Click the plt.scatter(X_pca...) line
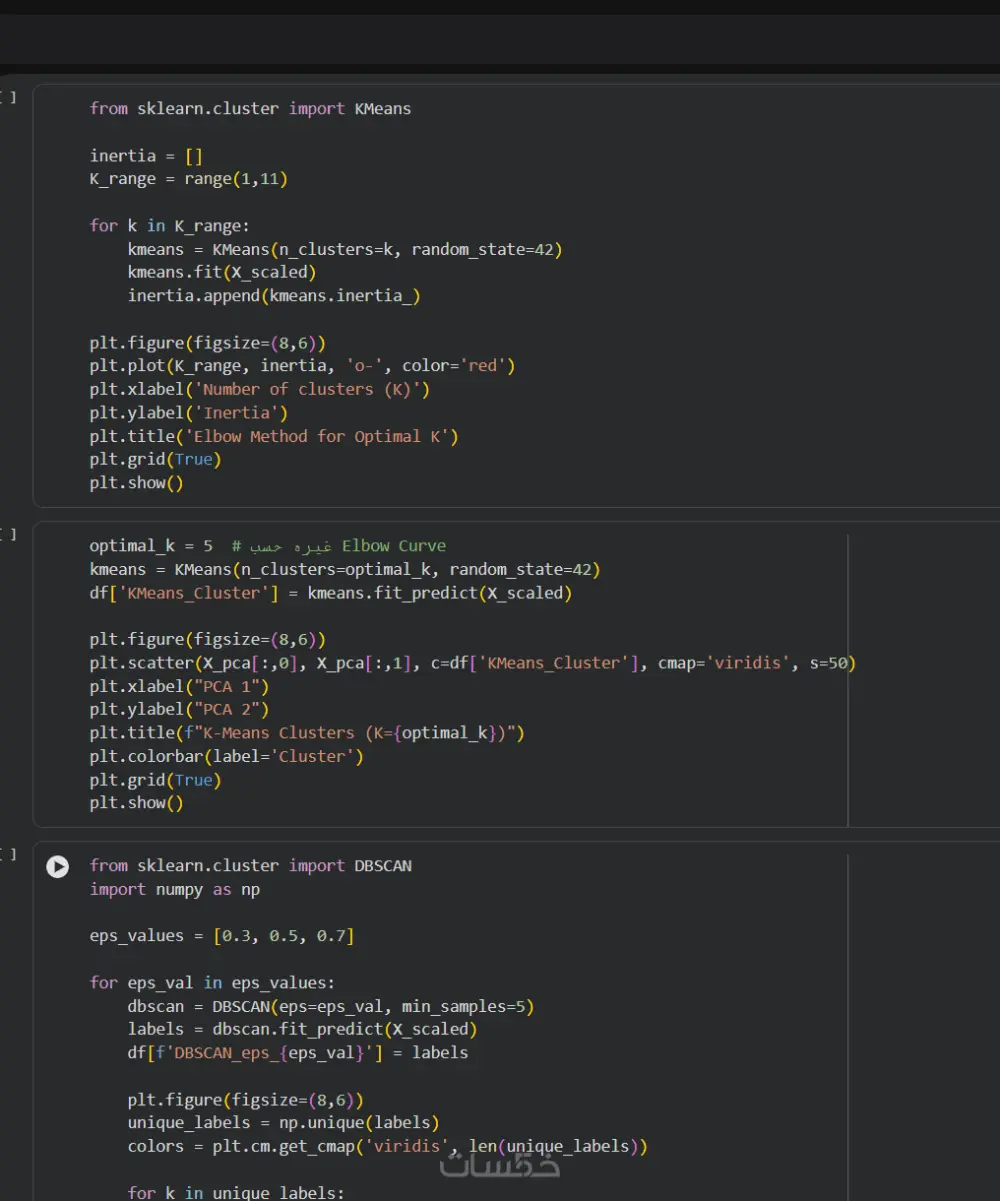 pyautogui.click(x=473, y=663)
